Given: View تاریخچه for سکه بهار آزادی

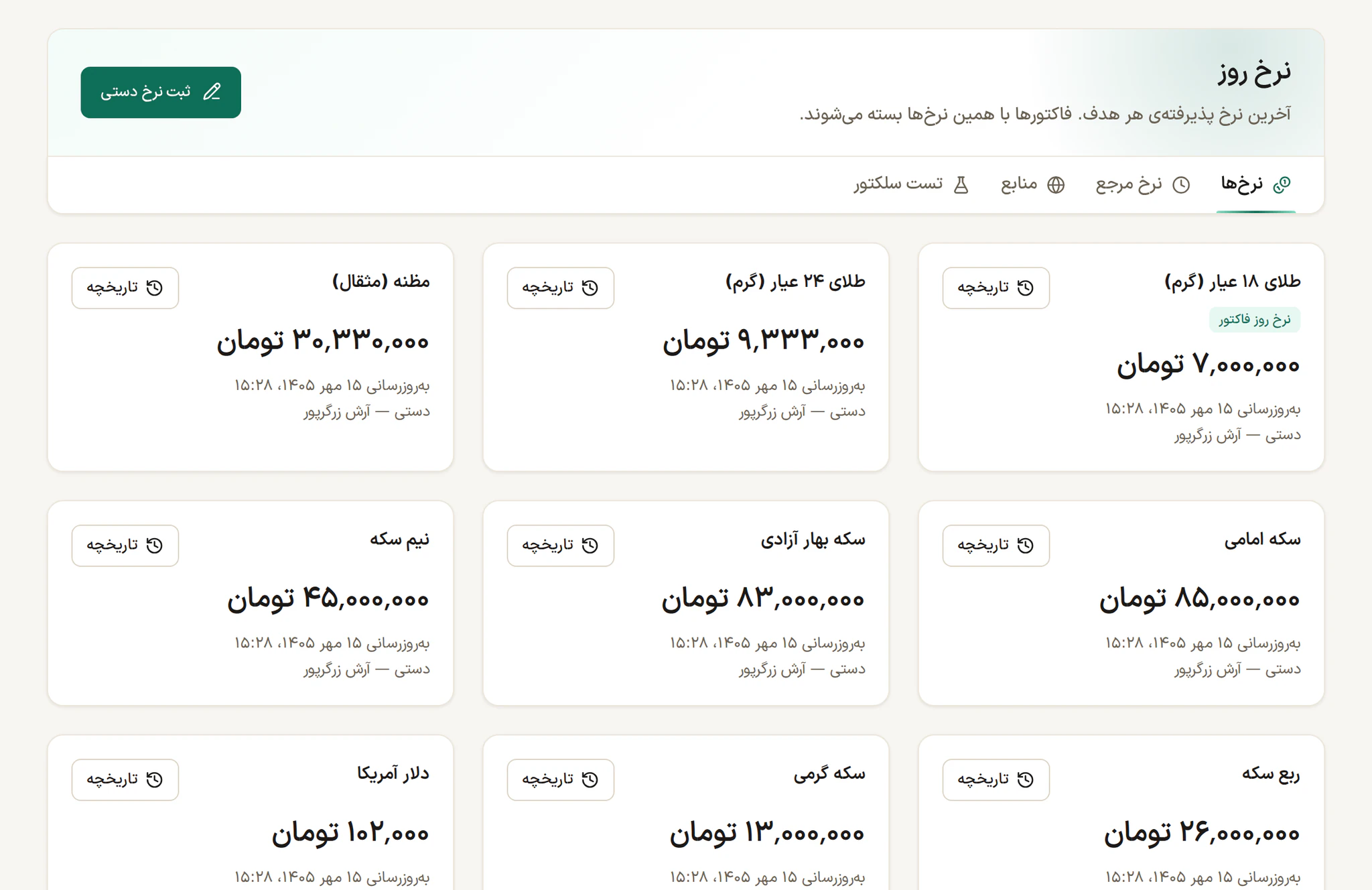Looking at the screenshot, I should click(560, 546).
